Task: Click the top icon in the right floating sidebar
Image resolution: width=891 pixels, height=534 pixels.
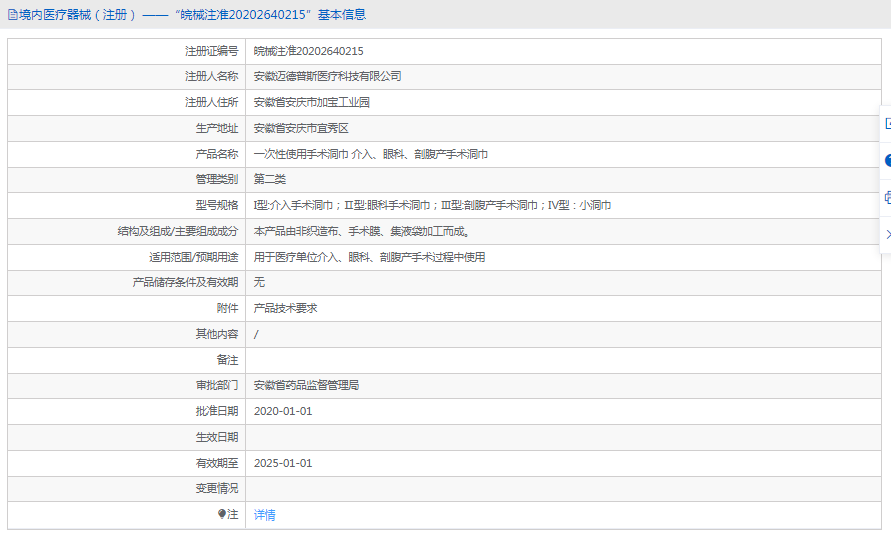Action: click(x=887, y=123)
